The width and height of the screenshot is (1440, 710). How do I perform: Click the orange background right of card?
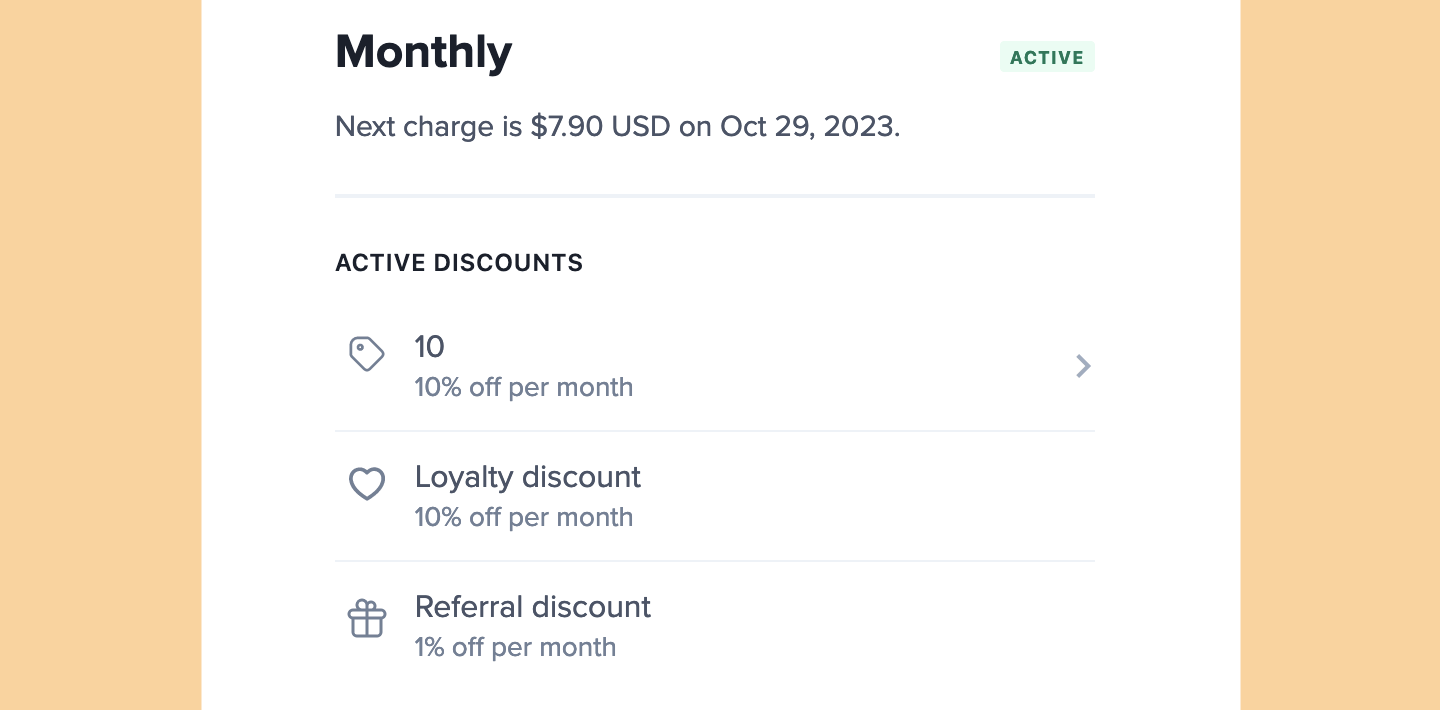point(1340,355)
